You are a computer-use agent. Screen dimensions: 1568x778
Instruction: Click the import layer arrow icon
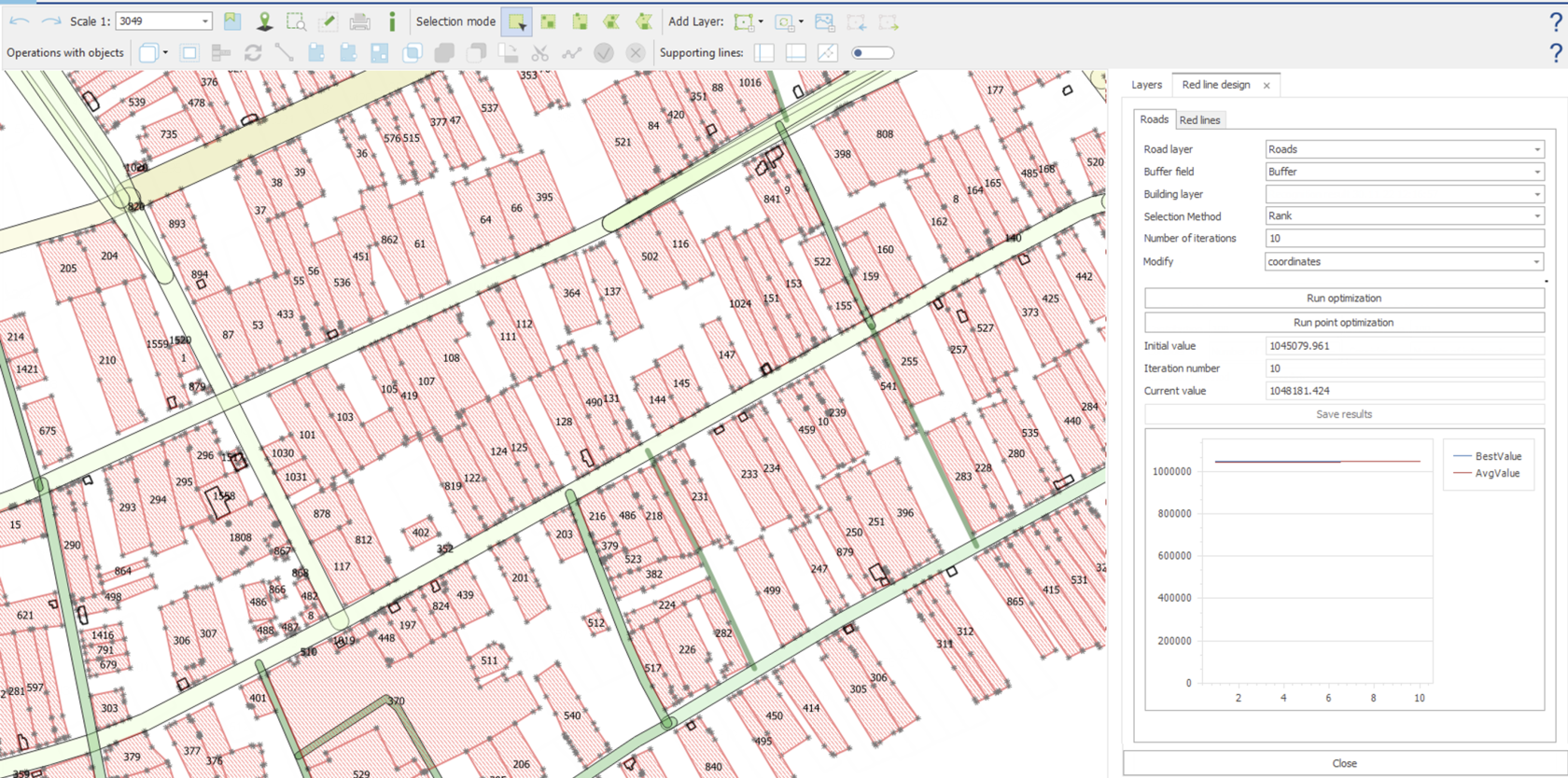[x=857, y=21]
